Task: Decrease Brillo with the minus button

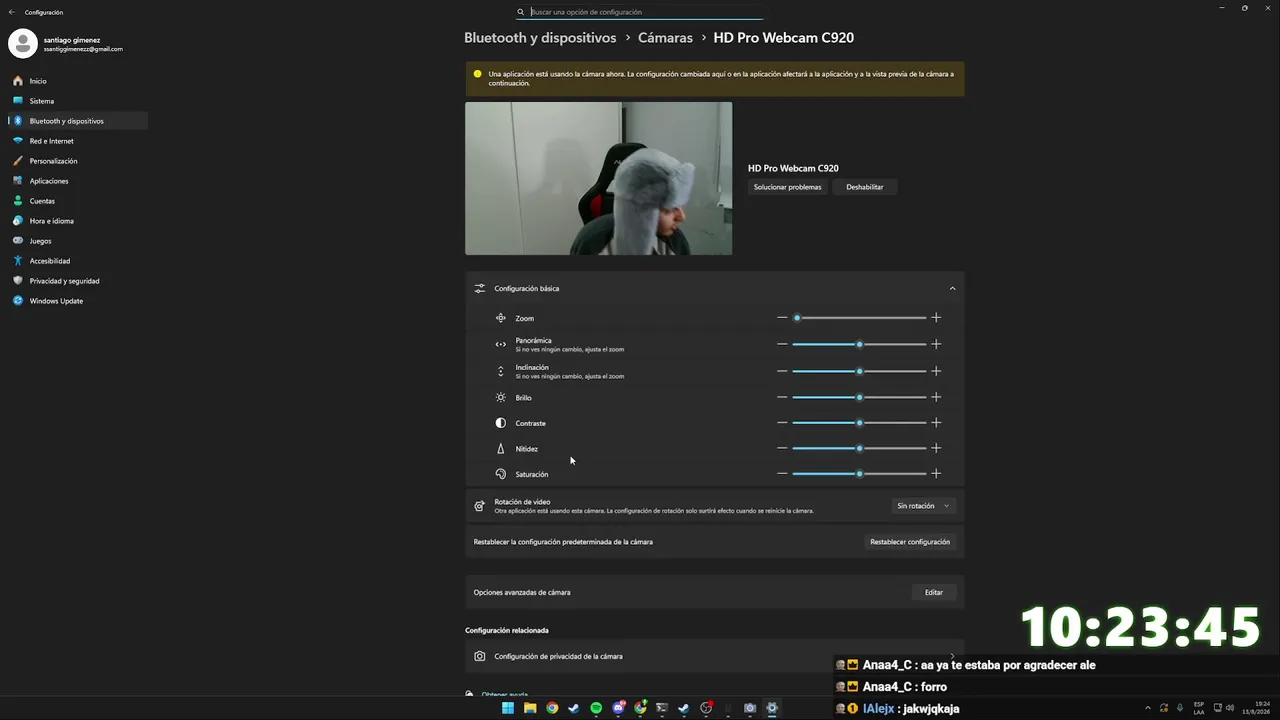Action: click(782, 397)
